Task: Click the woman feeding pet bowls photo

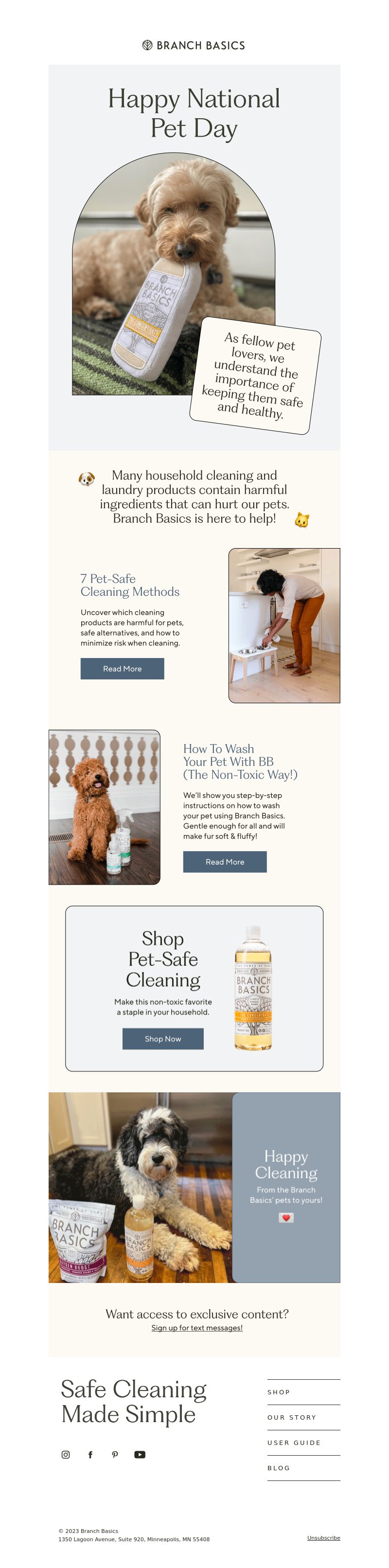Action: (284, 625)
